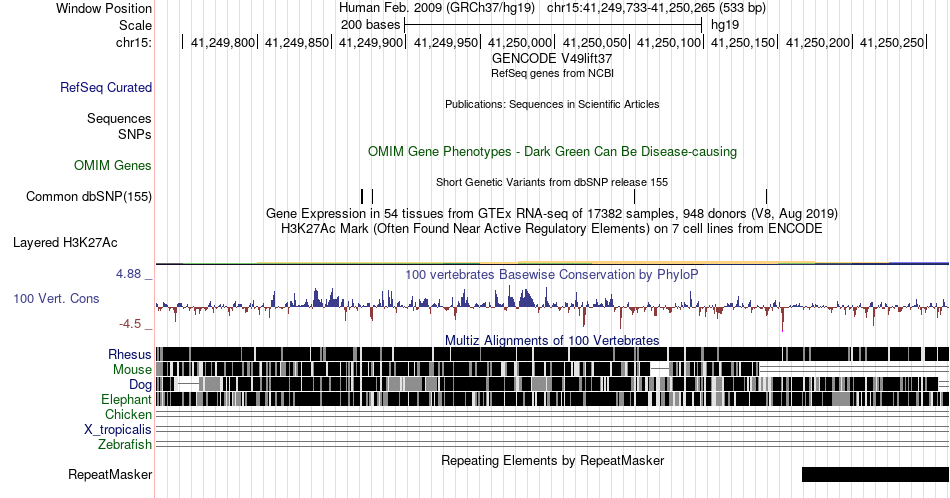Open the 100 Vert. Cons track label

(x=56, y=298)
